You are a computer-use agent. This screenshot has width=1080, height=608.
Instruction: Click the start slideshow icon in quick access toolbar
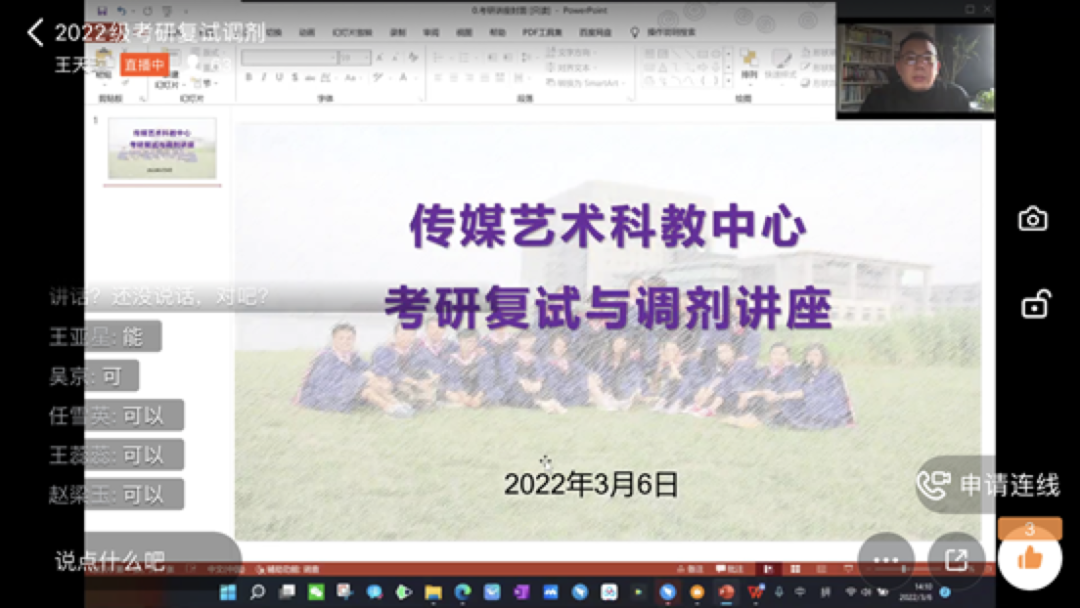(x=167, y=11)
